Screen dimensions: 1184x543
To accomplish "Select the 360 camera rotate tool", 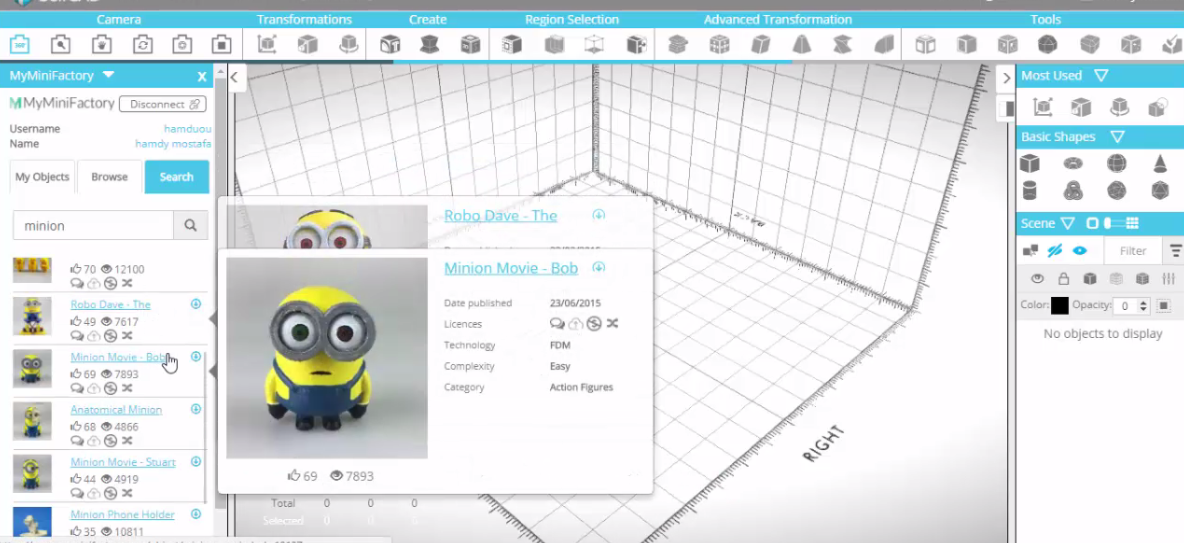I will tap(20, 45).
